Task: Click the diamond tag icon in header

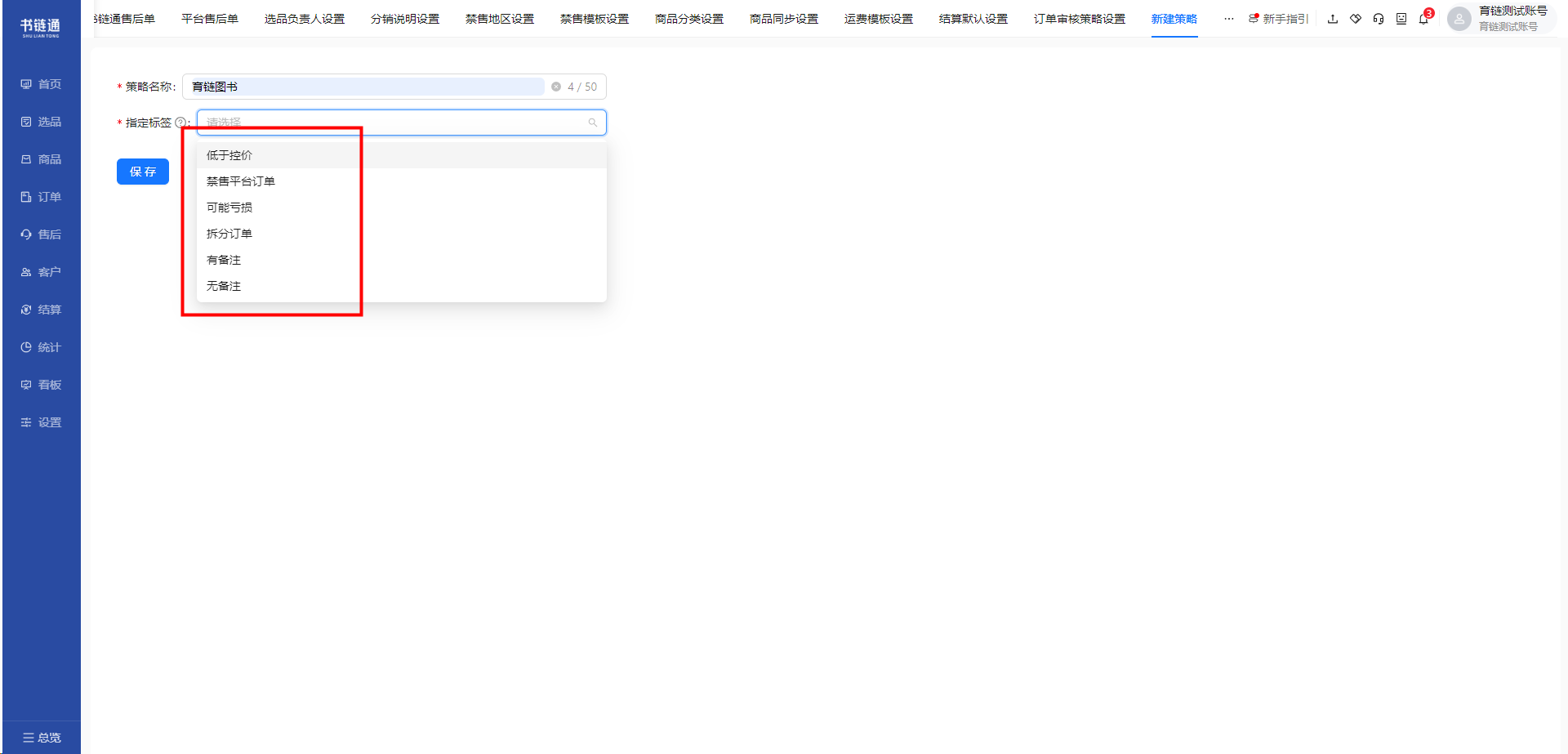Action: pyautogui.click(x=1356, y=19)
